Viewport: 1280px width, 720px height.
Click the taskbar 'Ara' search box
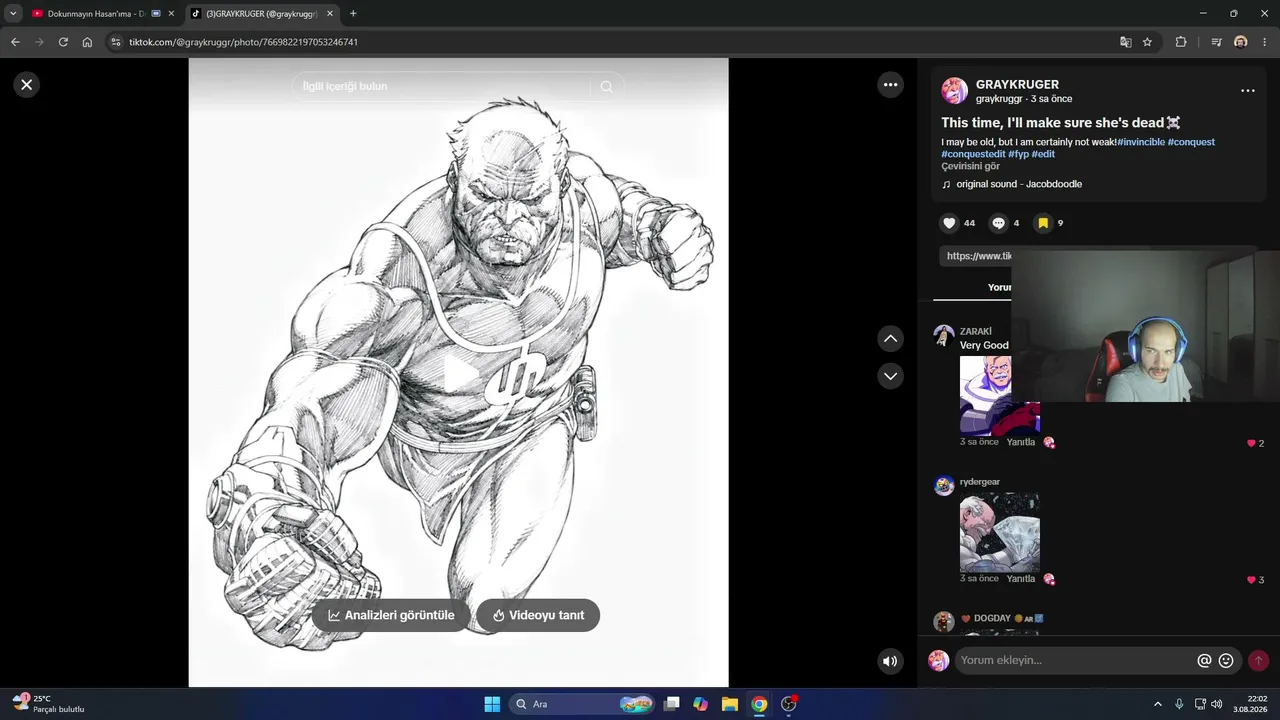click(x=582, y=704)
